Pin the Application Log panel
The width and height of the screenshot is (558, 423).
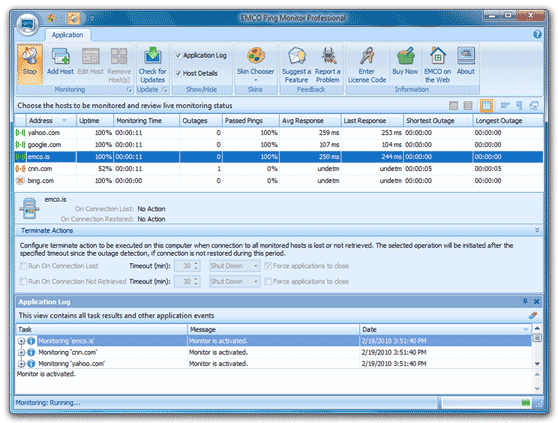[525, 301]
